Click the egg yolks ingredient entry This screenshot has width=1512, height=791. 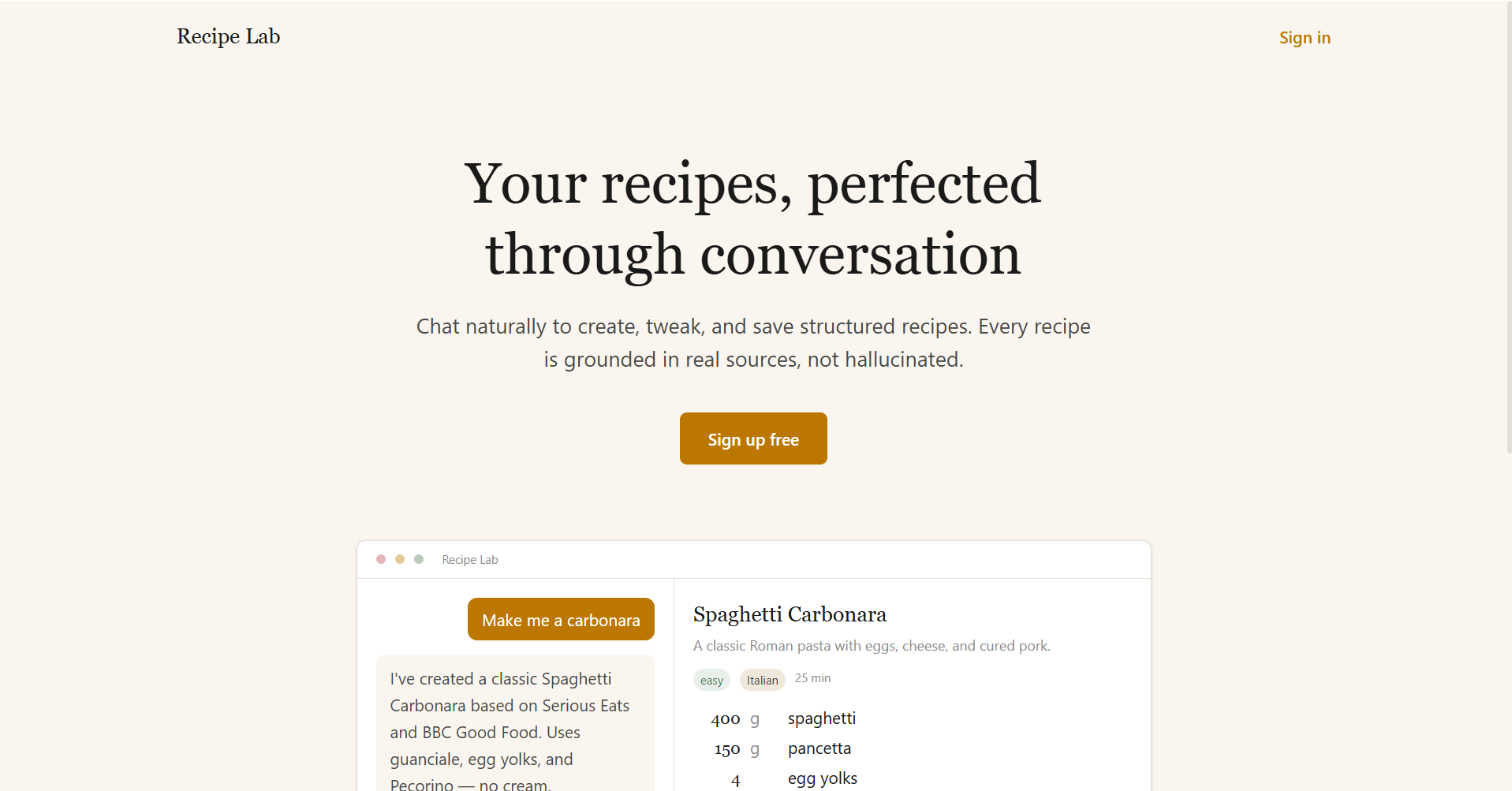tap(822, 778)
